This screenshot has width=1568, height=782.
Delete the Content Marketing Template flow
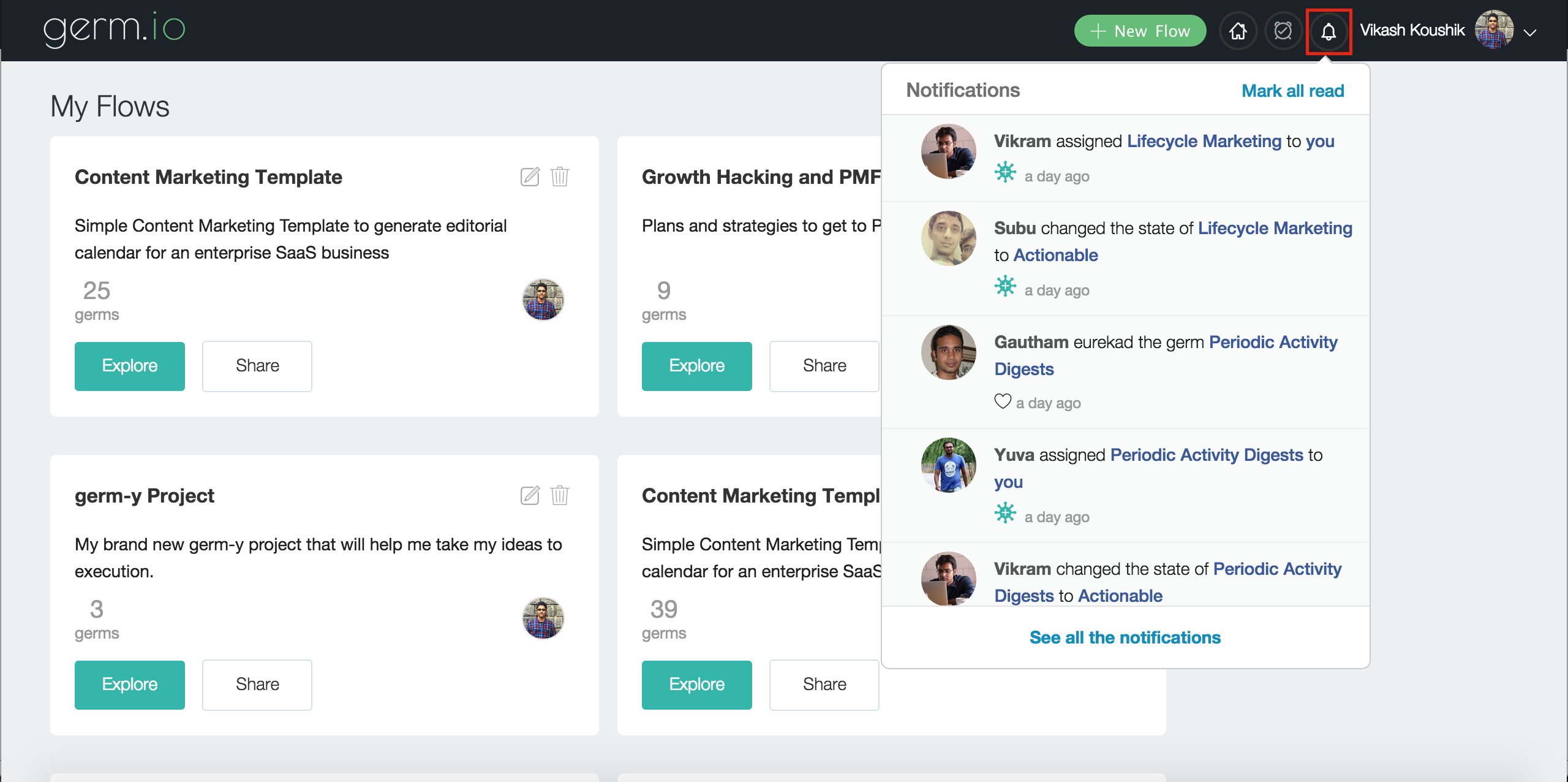point(560,177)
